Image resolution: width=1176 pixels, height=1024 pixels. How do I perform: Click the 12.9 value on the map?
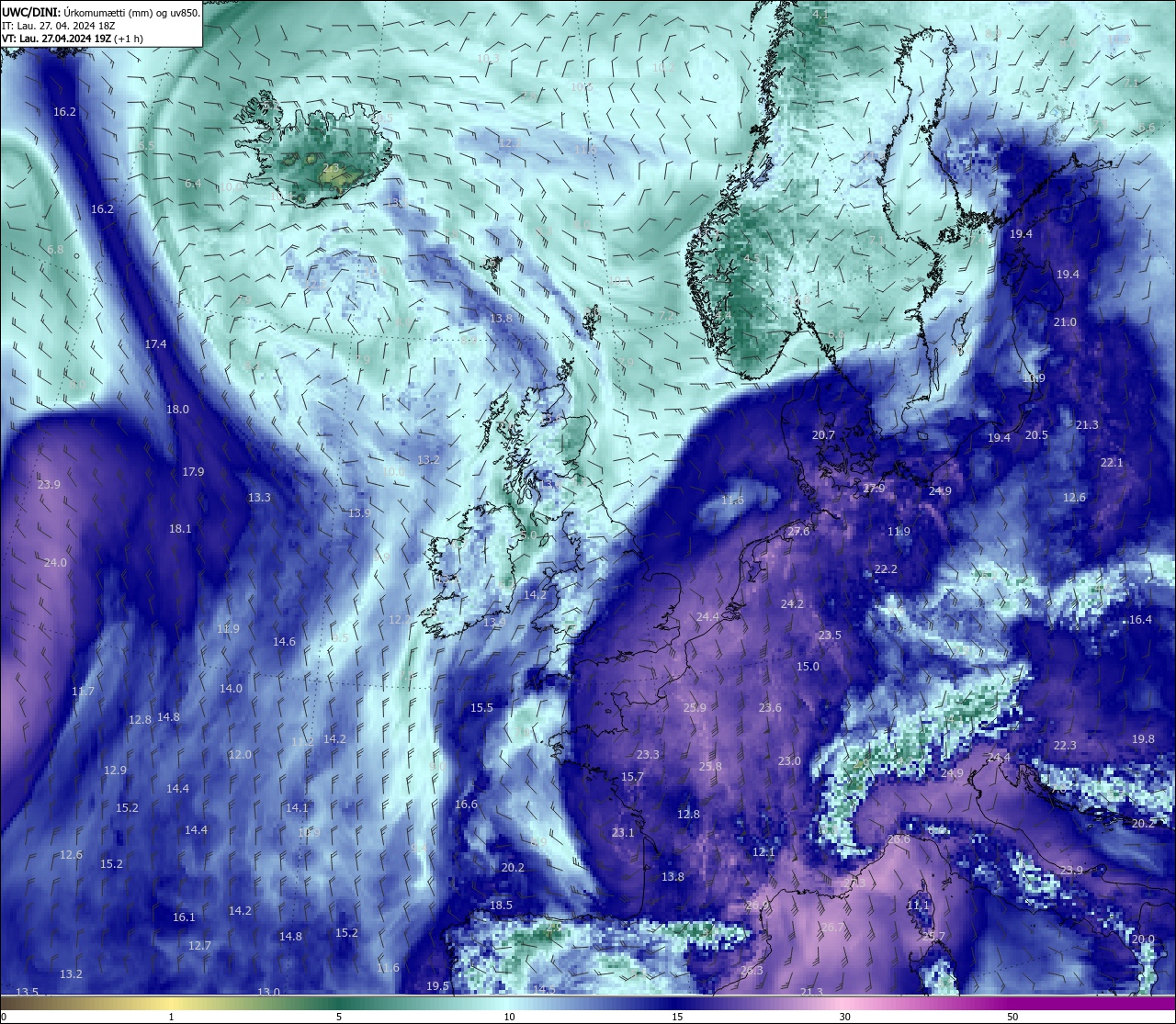115,771
